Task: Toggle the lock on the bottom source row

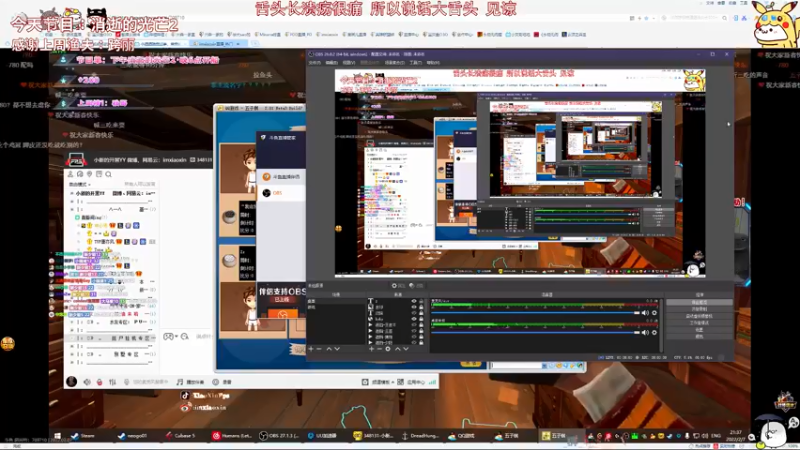Action: 421,343
